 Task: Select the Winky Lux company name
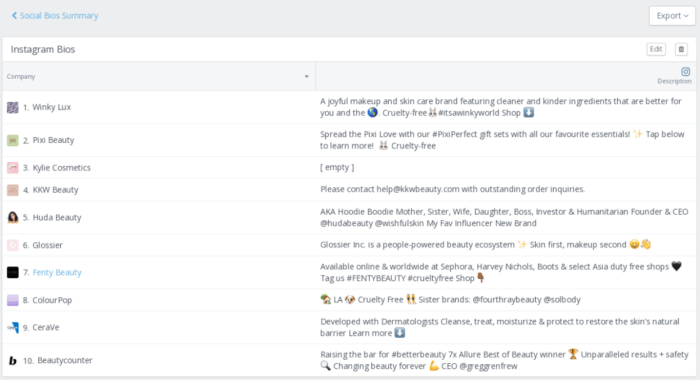click(x=51, y=107)
